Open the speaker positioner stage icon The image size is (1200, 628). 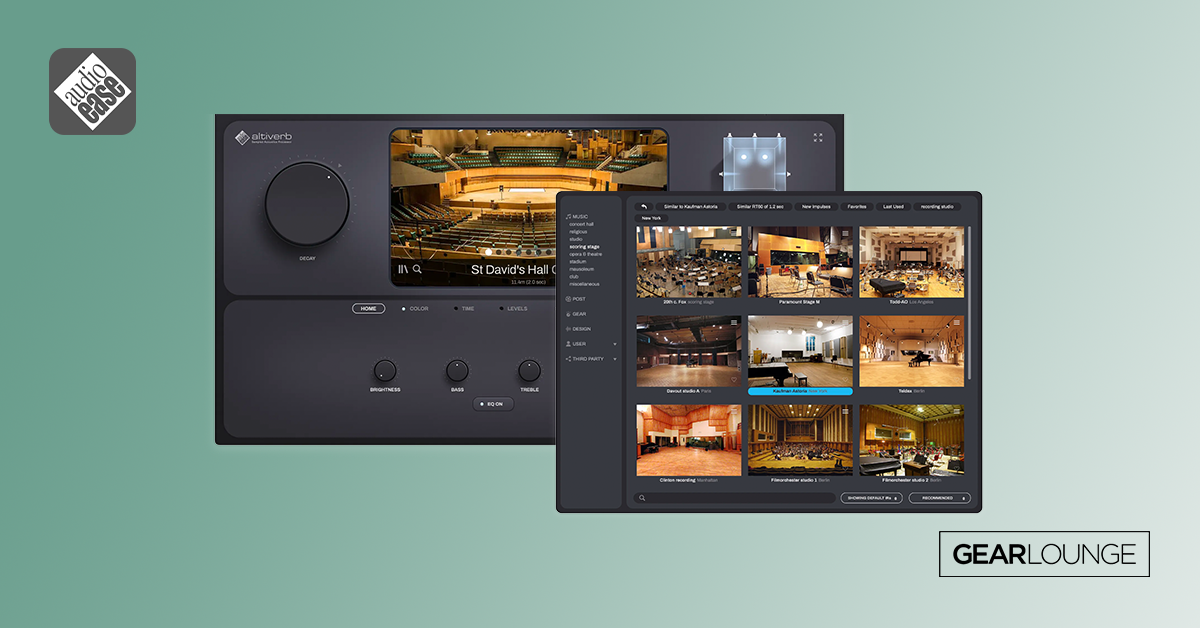click(x=754, y=162)
